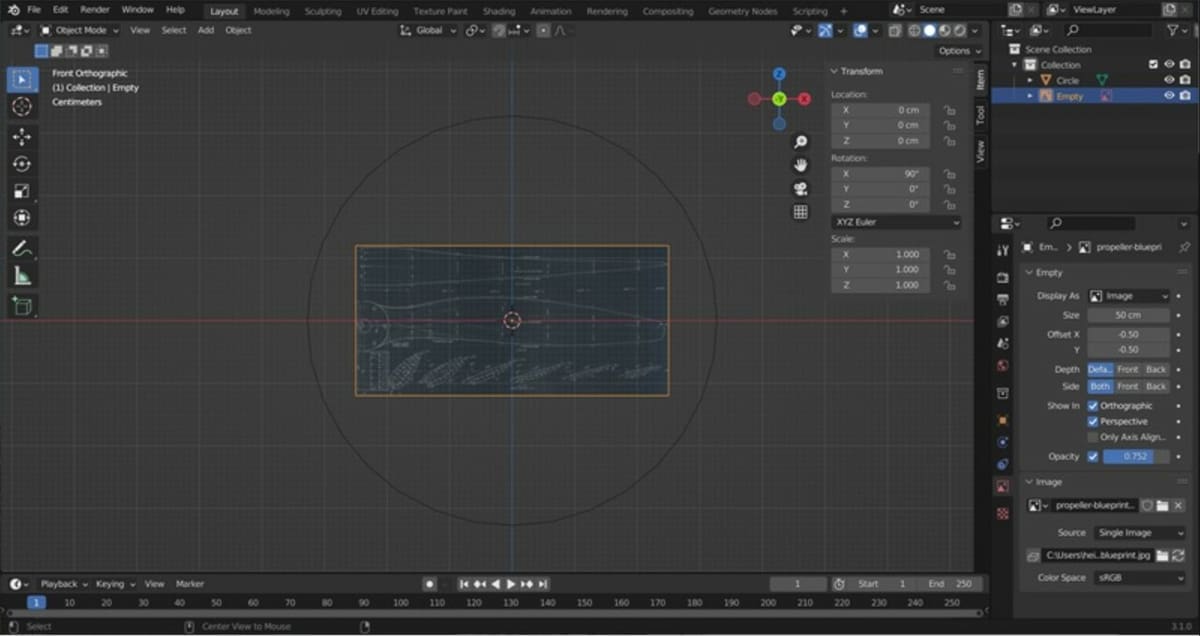
Task: Toggle the Perspective checkbox
Action: coord(1092,422)
